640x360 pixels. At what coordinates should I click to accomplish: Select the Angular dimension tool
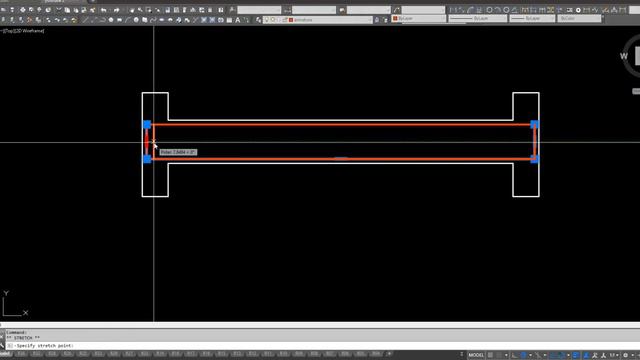pos(514,10)
